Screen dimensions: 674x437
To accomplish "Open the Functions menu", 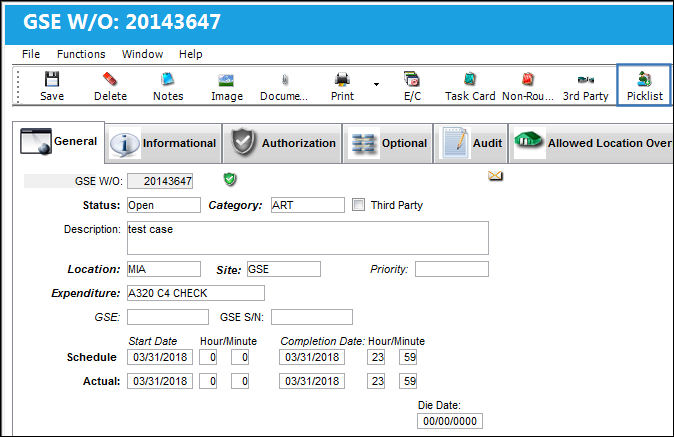I will click(81, 54).
